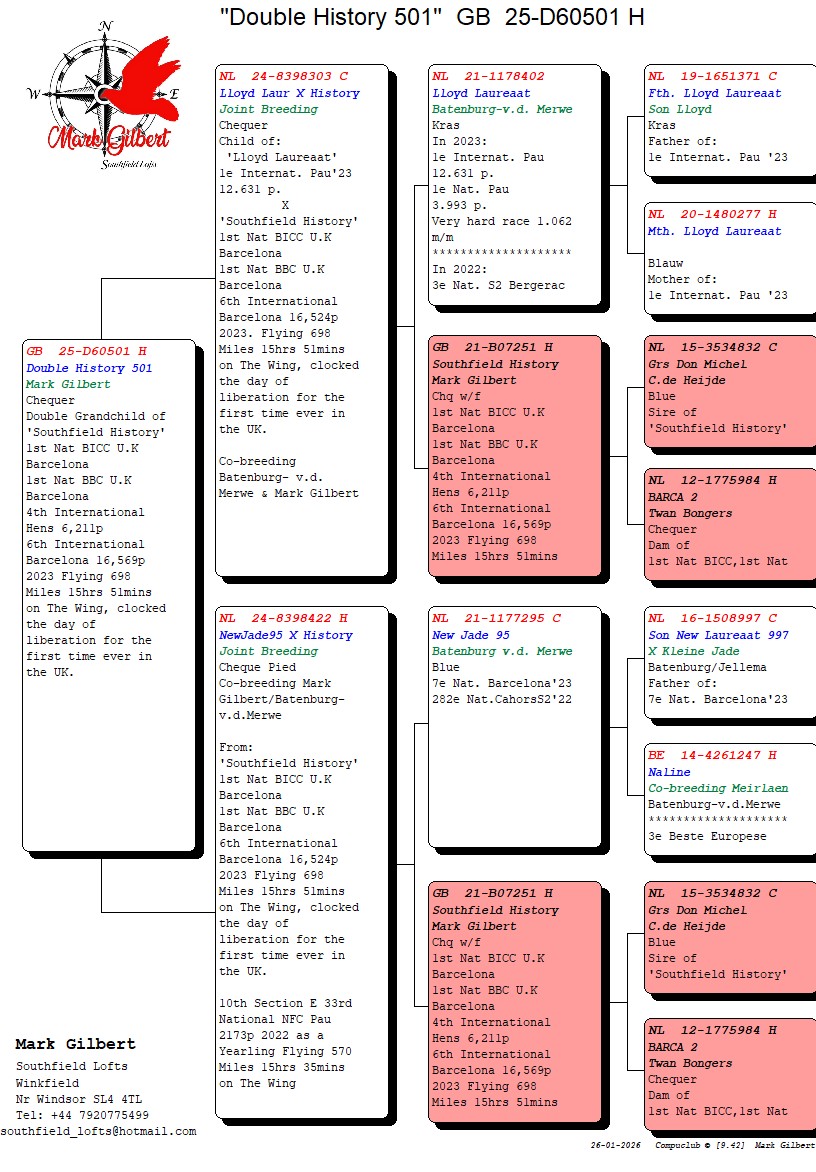Click ring number NL 24-8398303 C
This screenshot has width=816, height=1172.
coord(284,76)
